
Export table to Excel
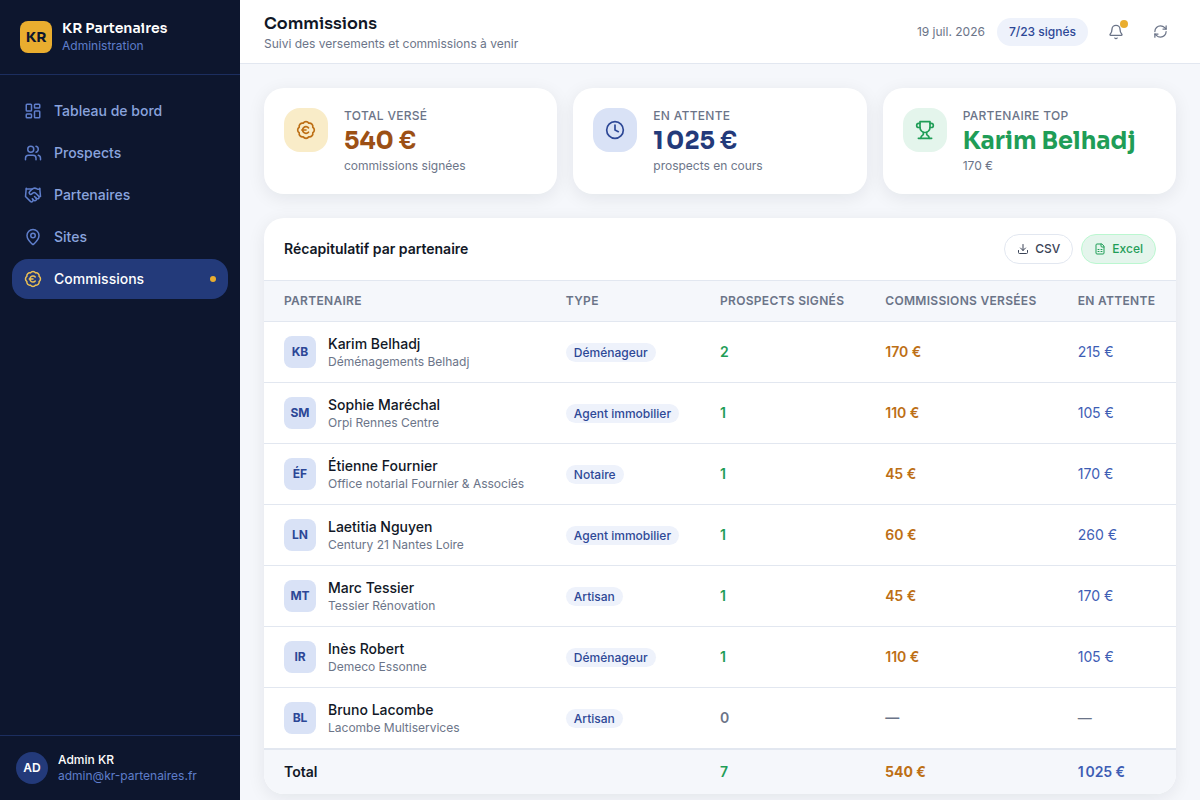pos(1118,249)
